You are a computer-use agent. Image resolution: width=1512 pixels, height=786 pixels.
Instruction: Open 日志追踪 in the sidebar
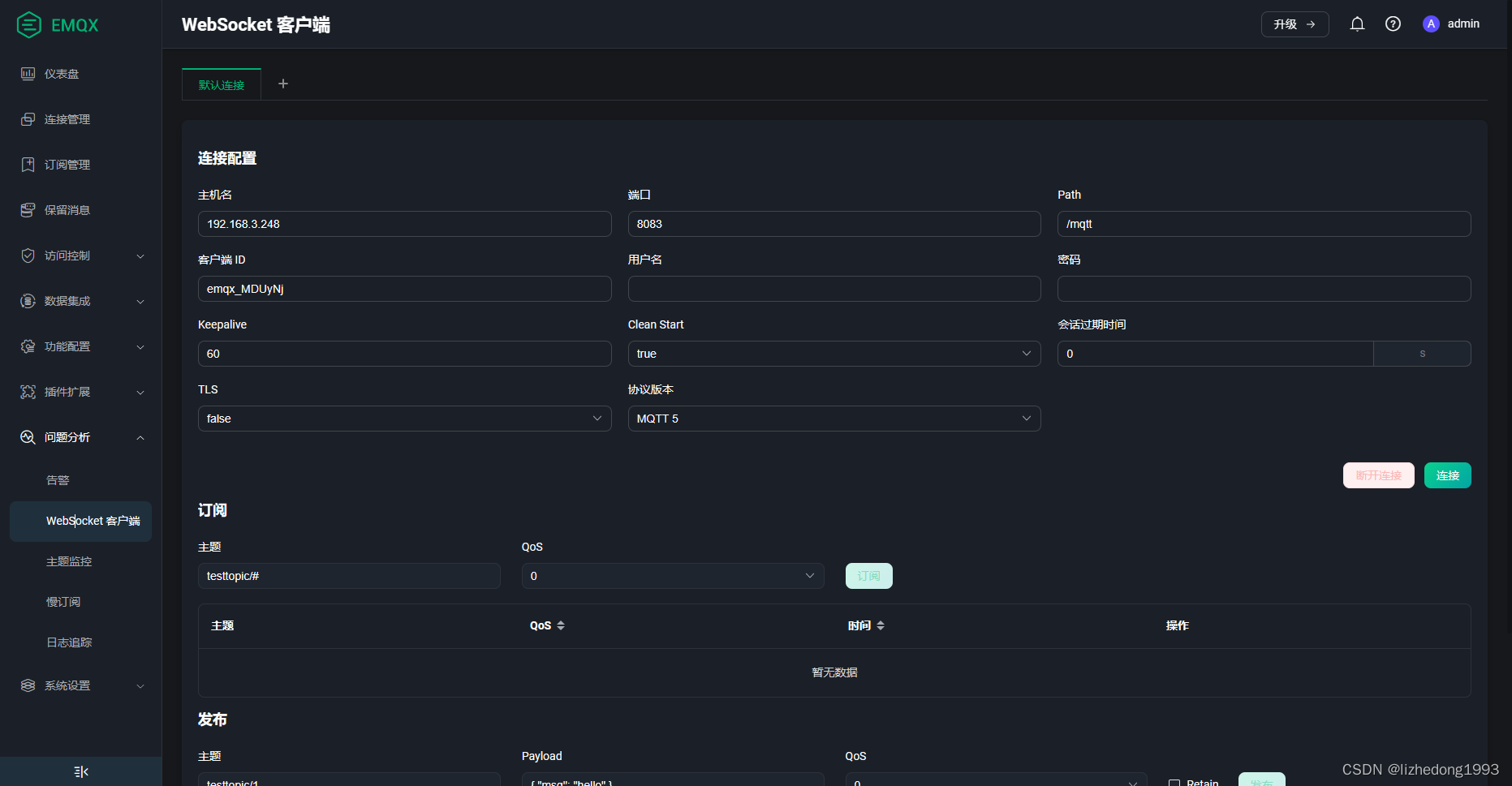coord(69,642)
